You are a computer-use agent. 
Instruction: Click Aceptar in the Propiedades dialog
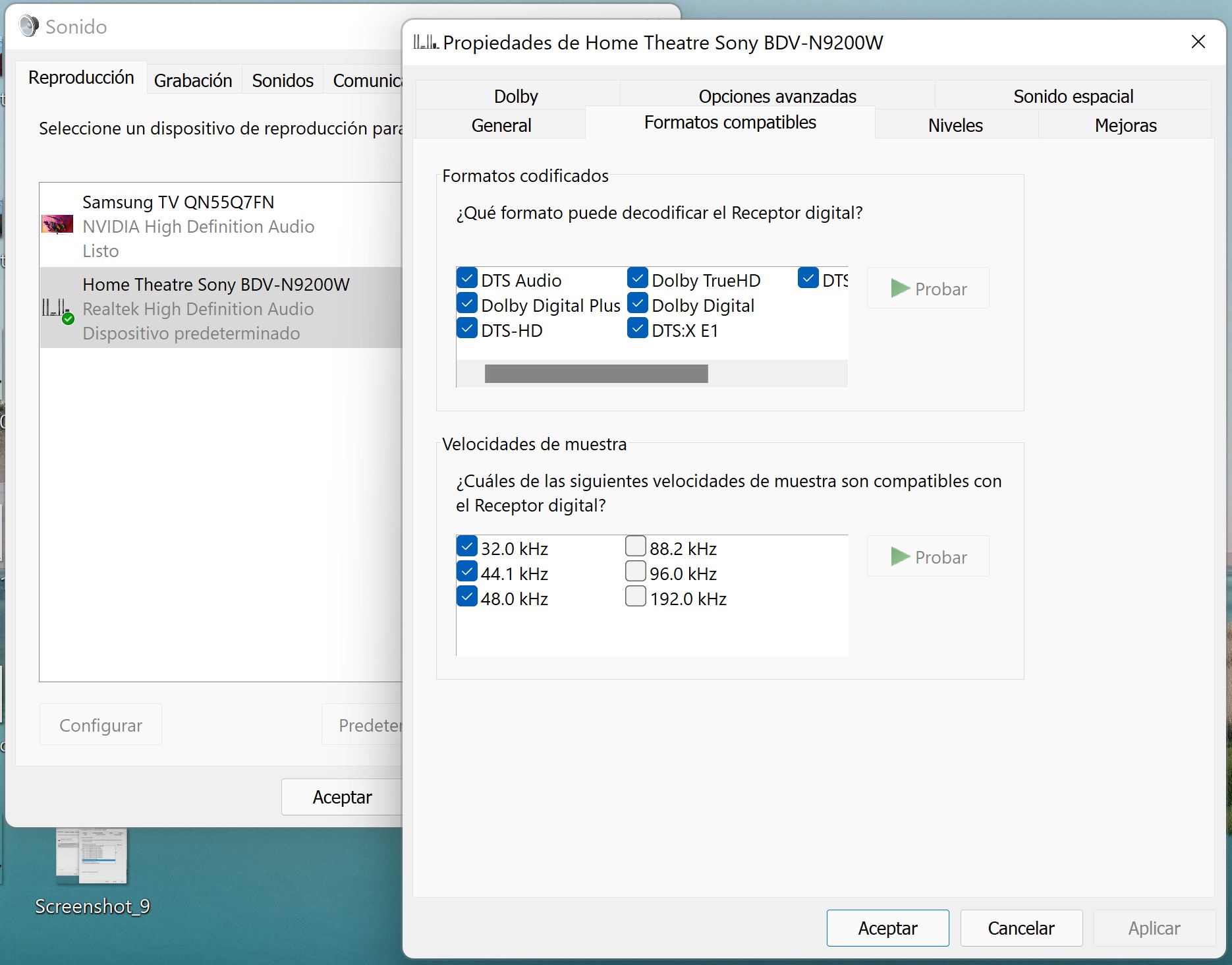887,928
